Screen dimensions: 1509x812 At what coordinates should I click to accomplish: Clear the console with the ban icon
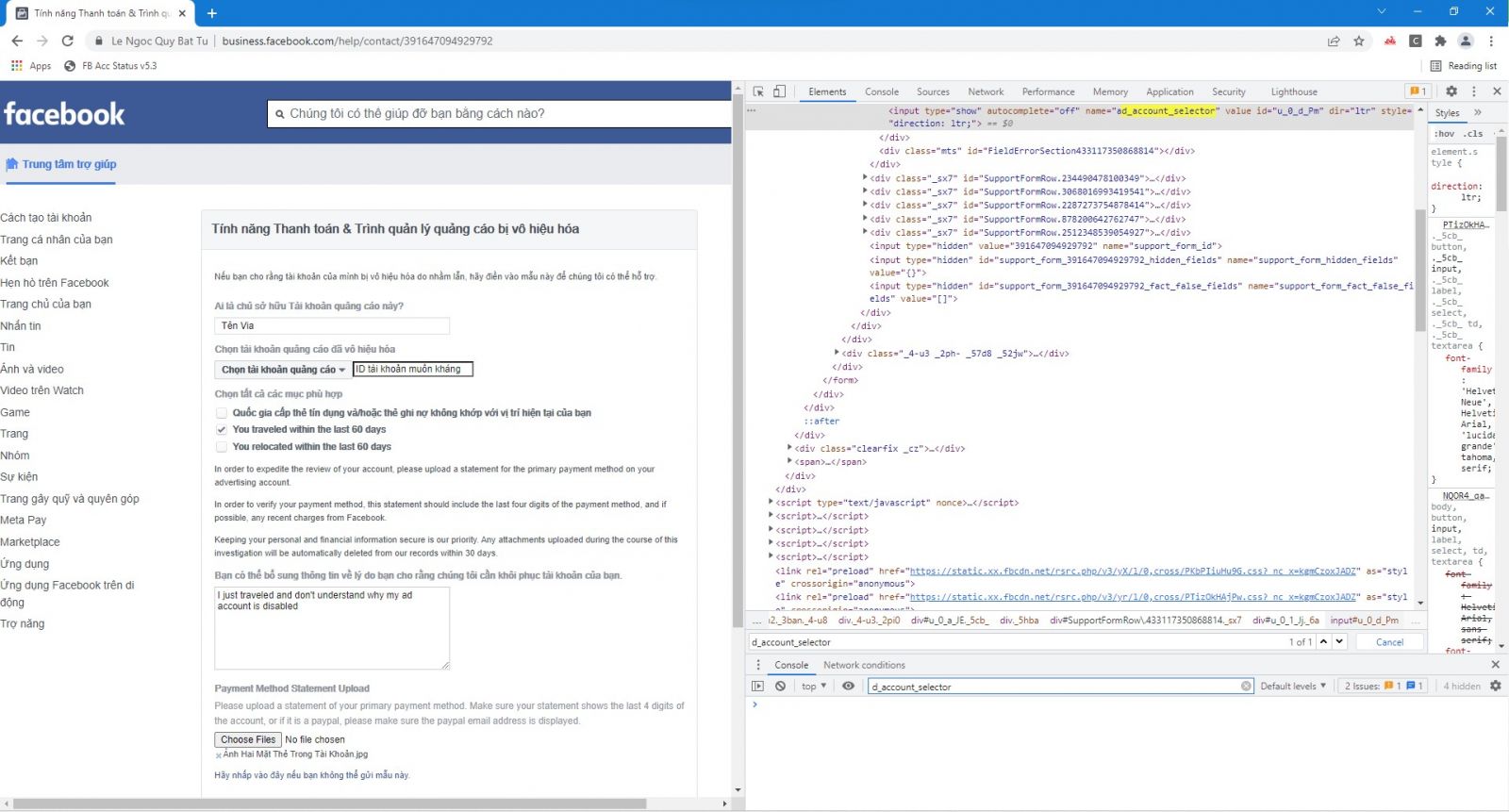780,686
